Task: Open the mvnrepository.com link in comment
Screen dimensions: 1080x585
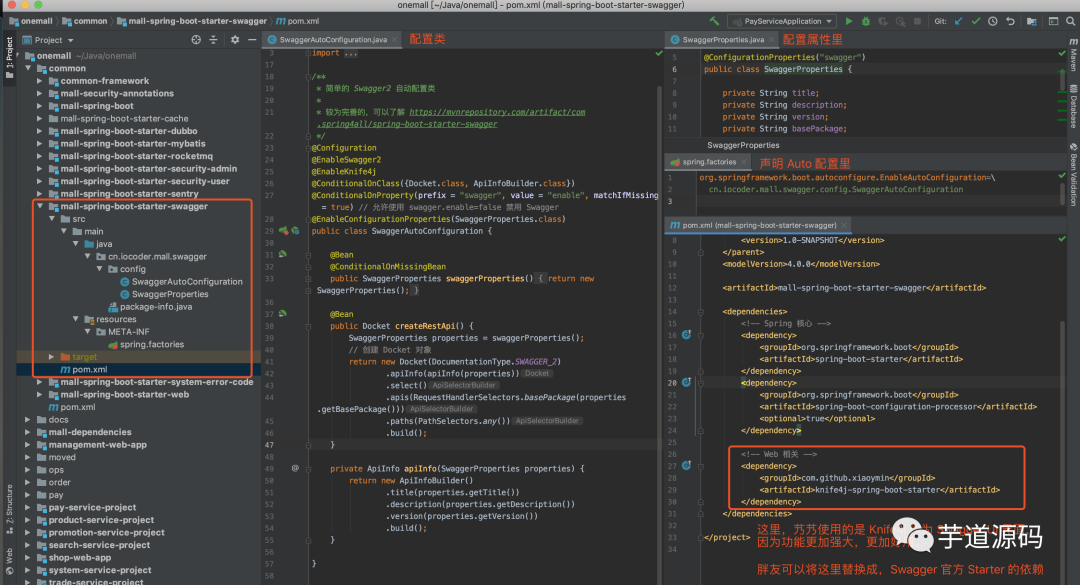Action: [x=497, y=112]
